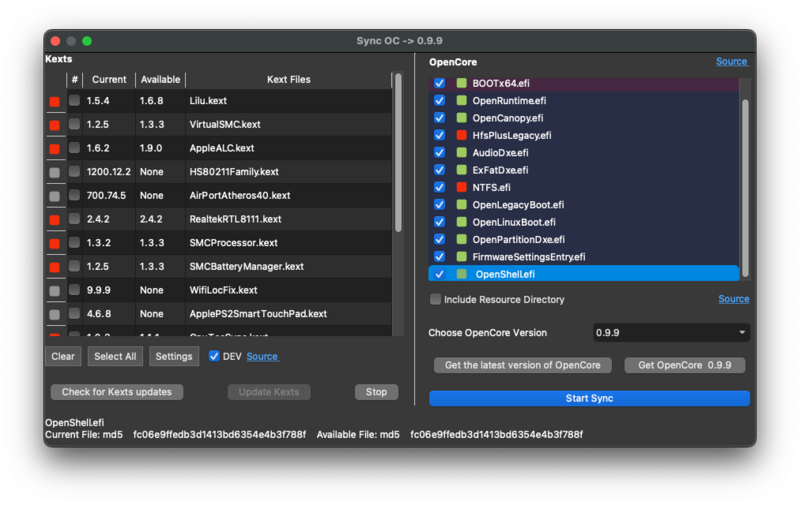Open kext Settings
The image size is (800, 505).
tap(174, 357)
